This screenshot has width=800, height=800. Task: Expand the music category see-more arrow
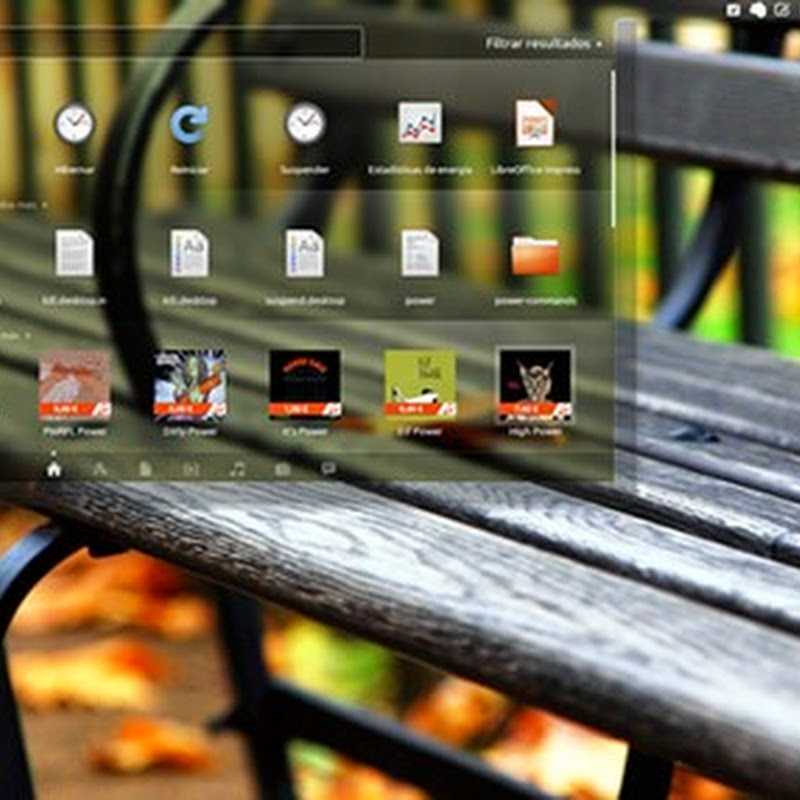pos(28,336)
